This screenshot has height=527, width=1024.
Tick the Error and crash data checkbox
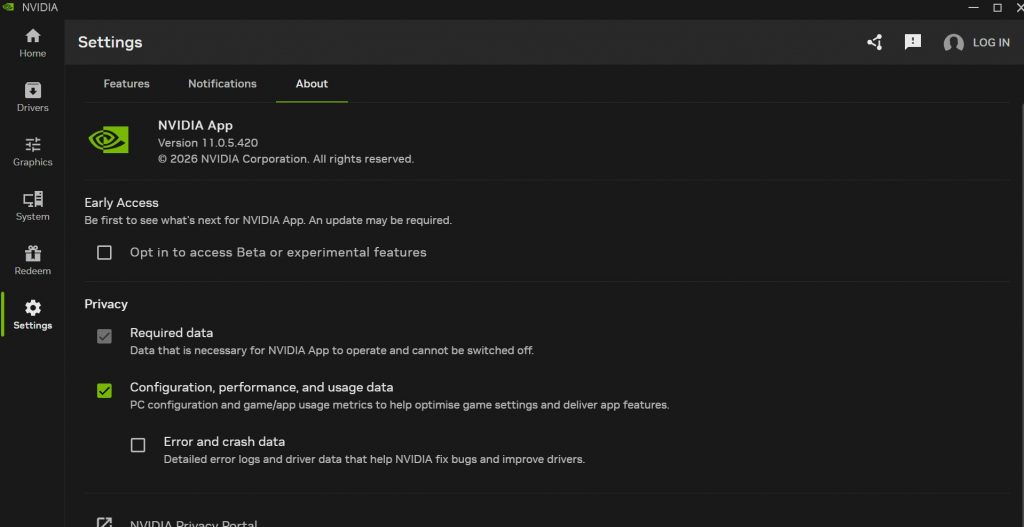pos(138,445)
